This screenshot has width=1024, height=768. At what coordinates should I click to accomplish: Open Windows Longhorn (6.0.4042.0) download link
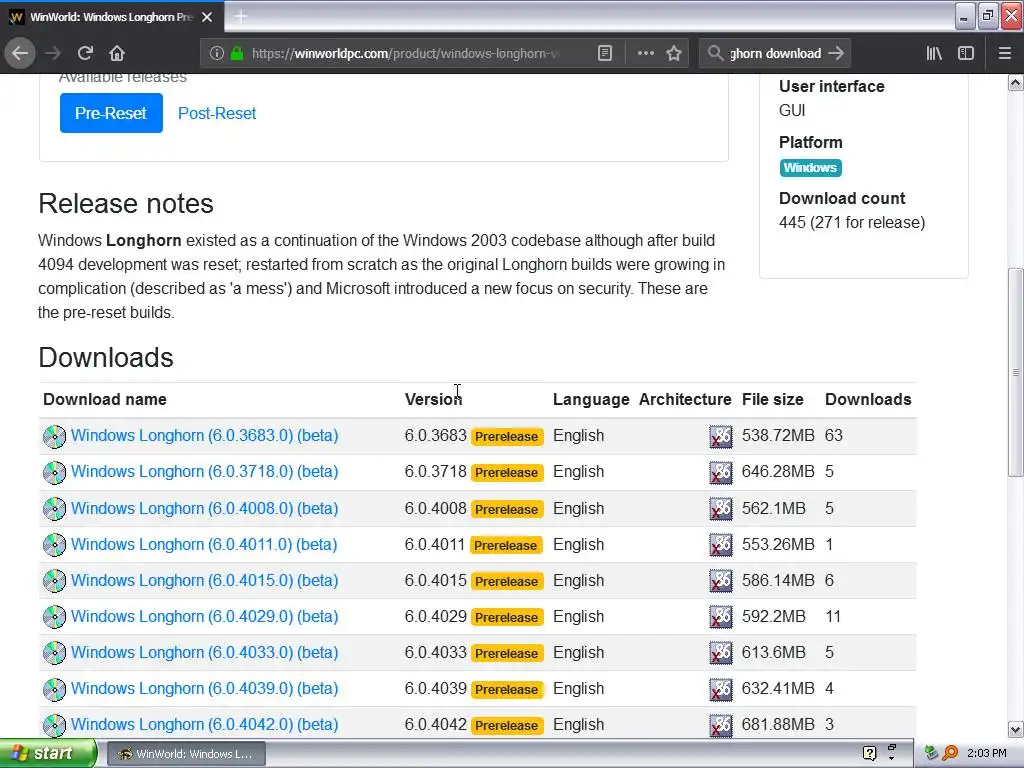[204, 724]
